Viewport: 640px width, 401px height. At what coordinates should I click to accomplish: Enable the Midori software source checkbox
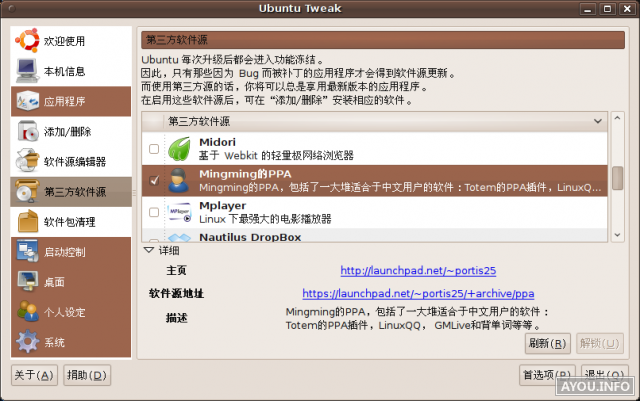pos(154,149)
